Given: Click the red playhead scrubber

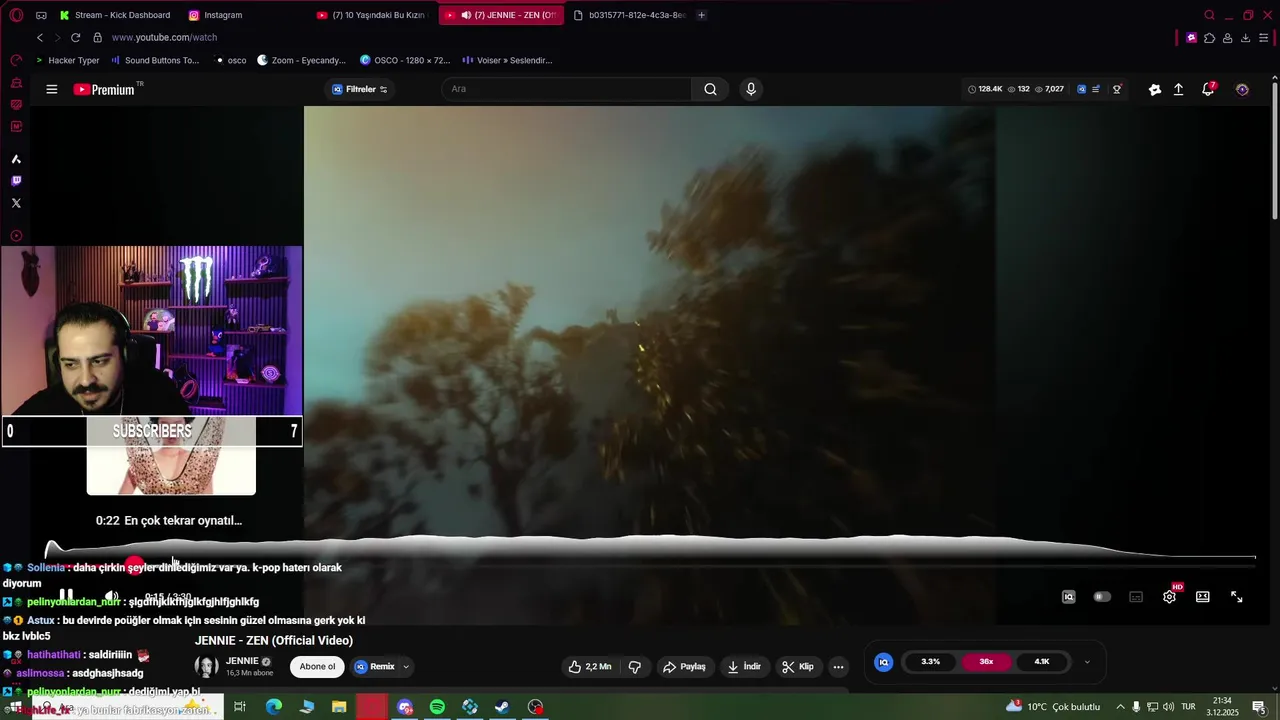Looking at the screenshot, I should (135, 566).
